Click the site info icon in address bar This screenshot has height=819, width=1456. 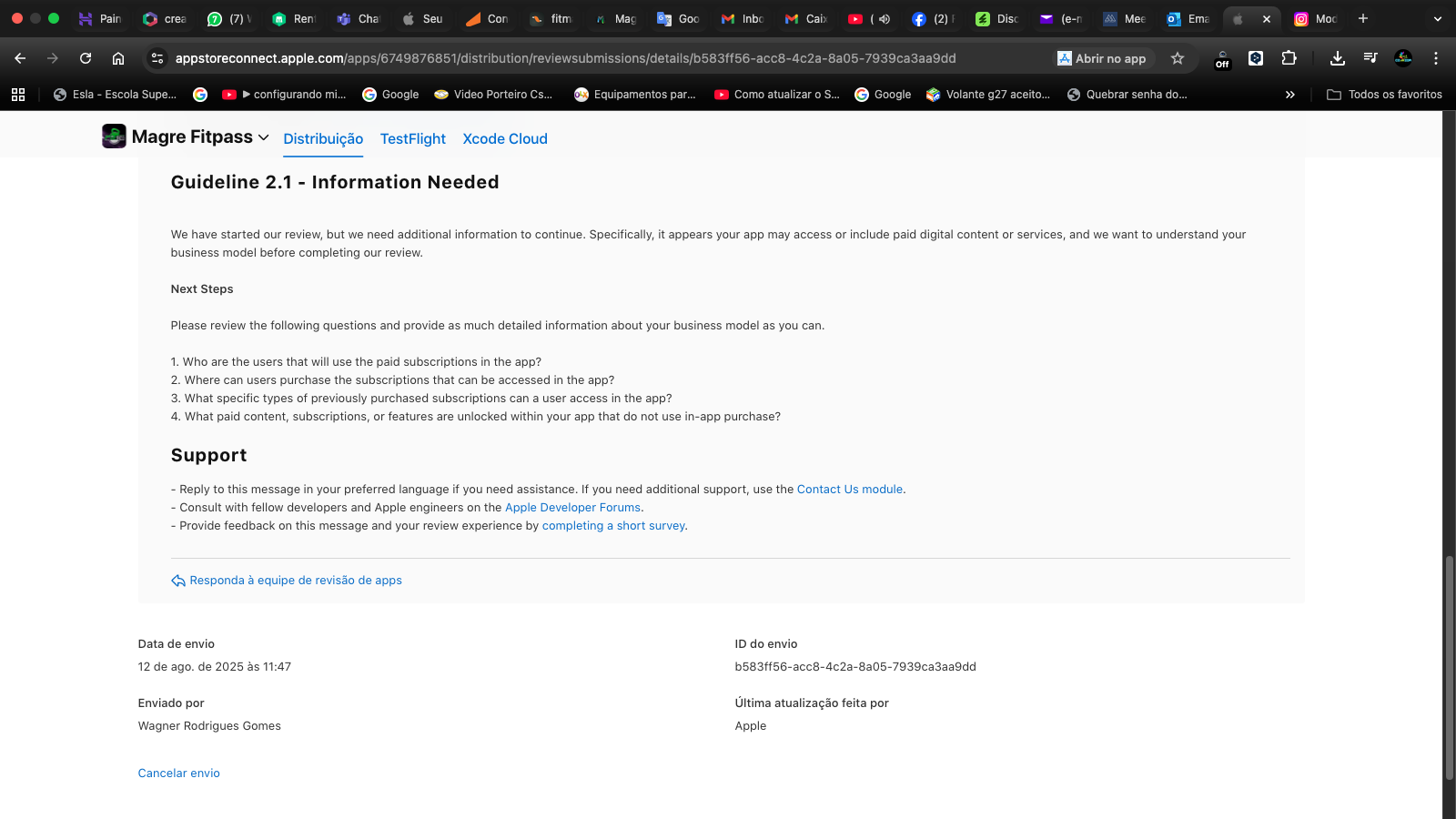[157, 58]
